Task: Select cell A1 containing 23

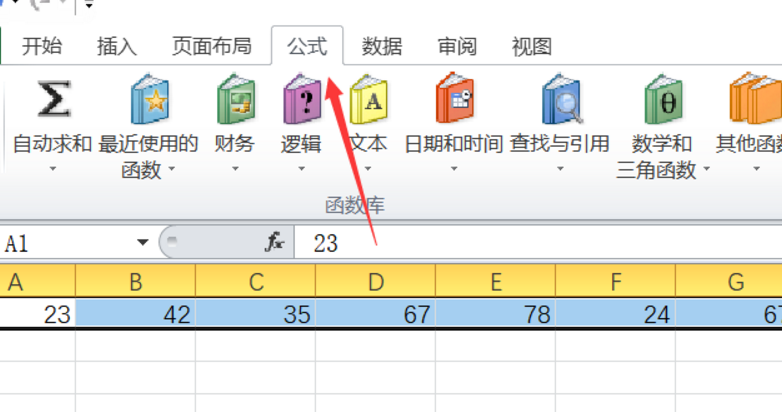Action: (x=37, y=314)
